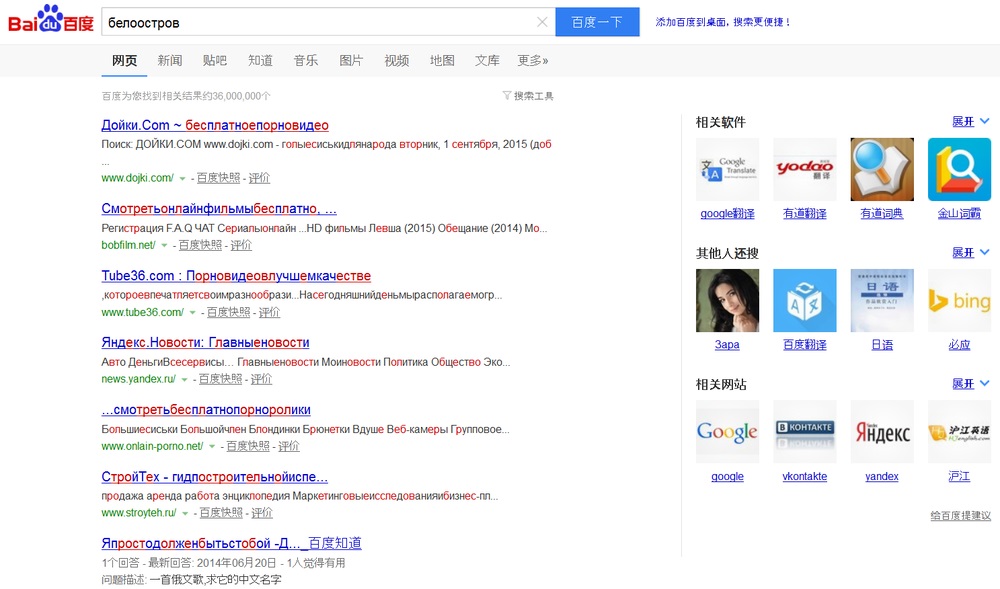Click the Yandex site logo
Screen dimensions: 1000x589
pos(881,432)
